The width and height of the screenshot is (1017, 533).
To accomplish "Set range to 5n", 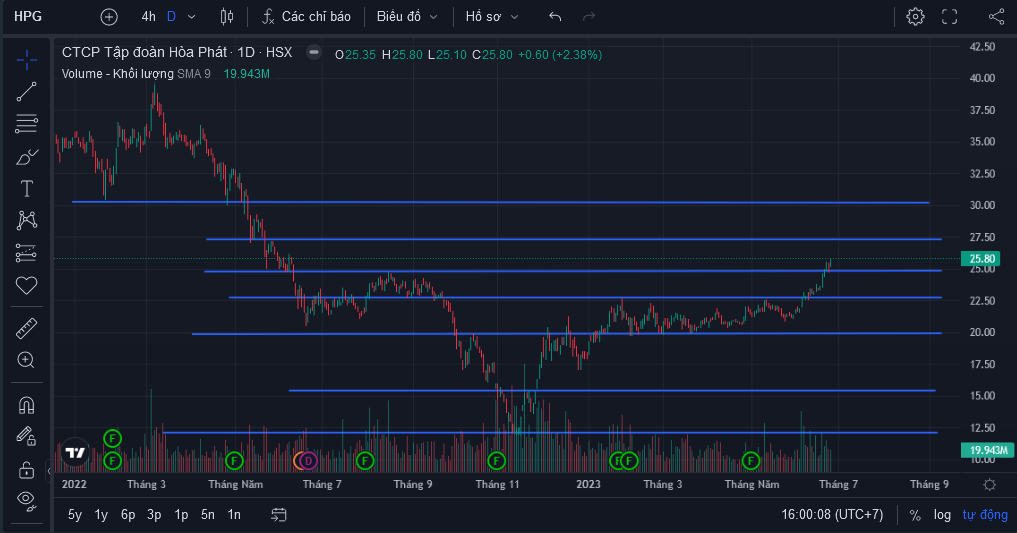I will 208,515.
